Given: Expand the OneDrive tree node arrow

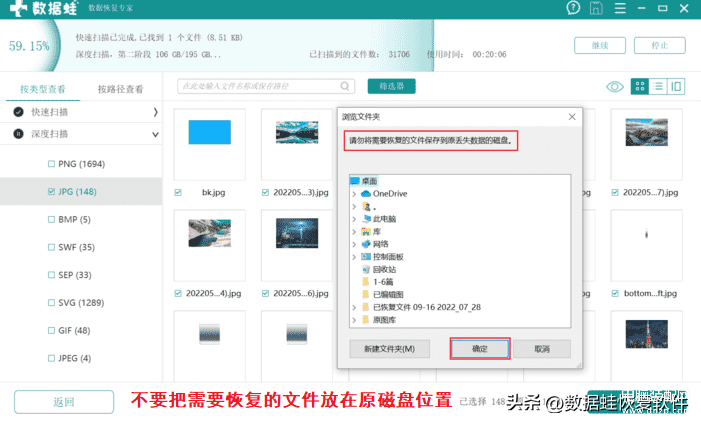Looking at the screenshot, I should click(354, 194).
